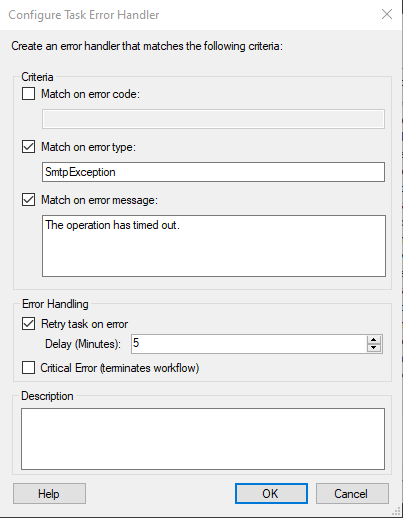Click the greyed-out error code text field
Image resolution: width=403 pixels, height=518 pixels.
point(213,119)
